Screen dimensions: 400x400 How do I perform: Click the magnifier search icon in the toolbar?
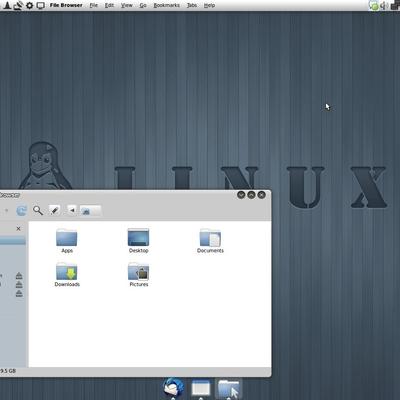(x=38, y=210)
